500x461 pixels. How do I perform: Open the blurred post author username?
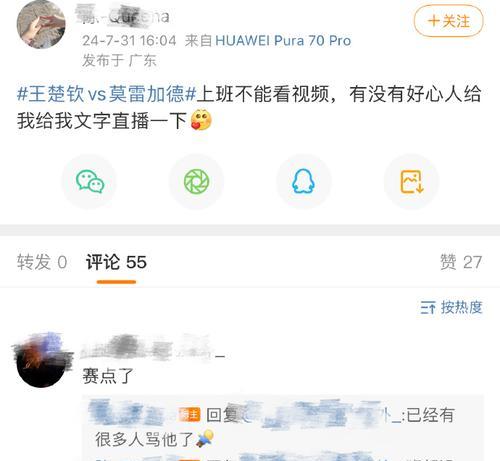point(123,17)
